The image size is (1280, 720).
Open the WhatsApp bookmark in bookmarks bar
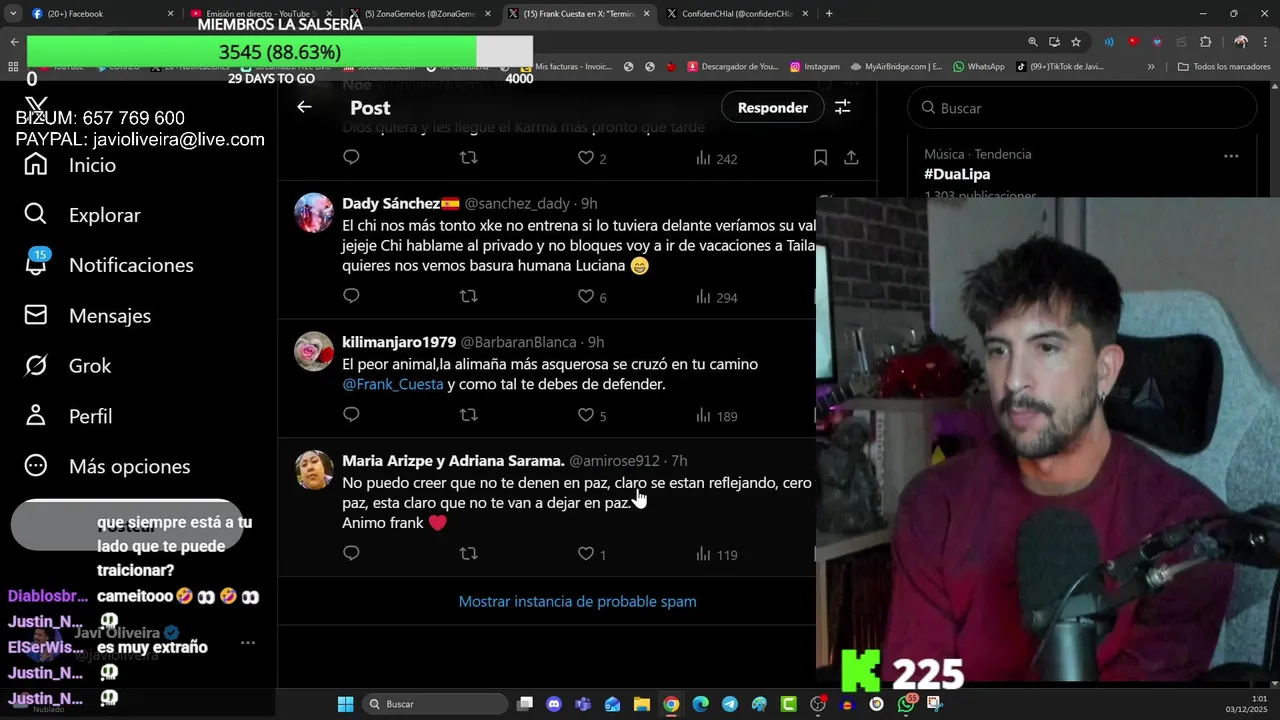(979, 67)
